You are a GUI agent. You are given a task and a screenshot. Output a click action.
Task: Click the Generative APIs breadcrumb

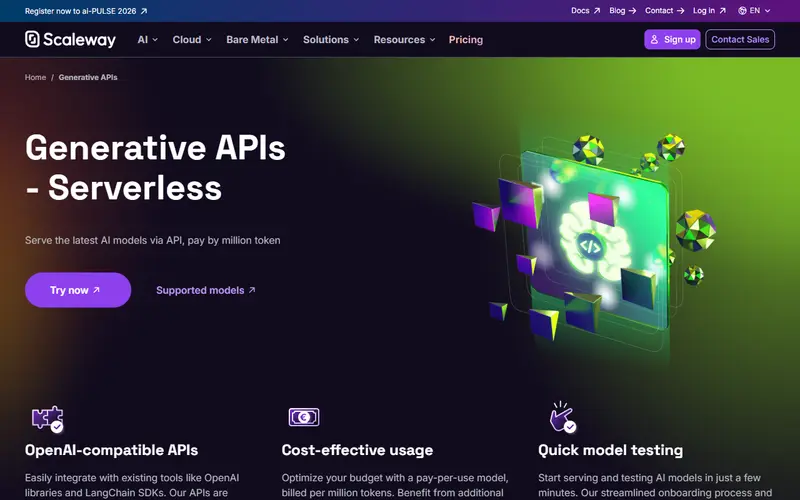point(88,77)
